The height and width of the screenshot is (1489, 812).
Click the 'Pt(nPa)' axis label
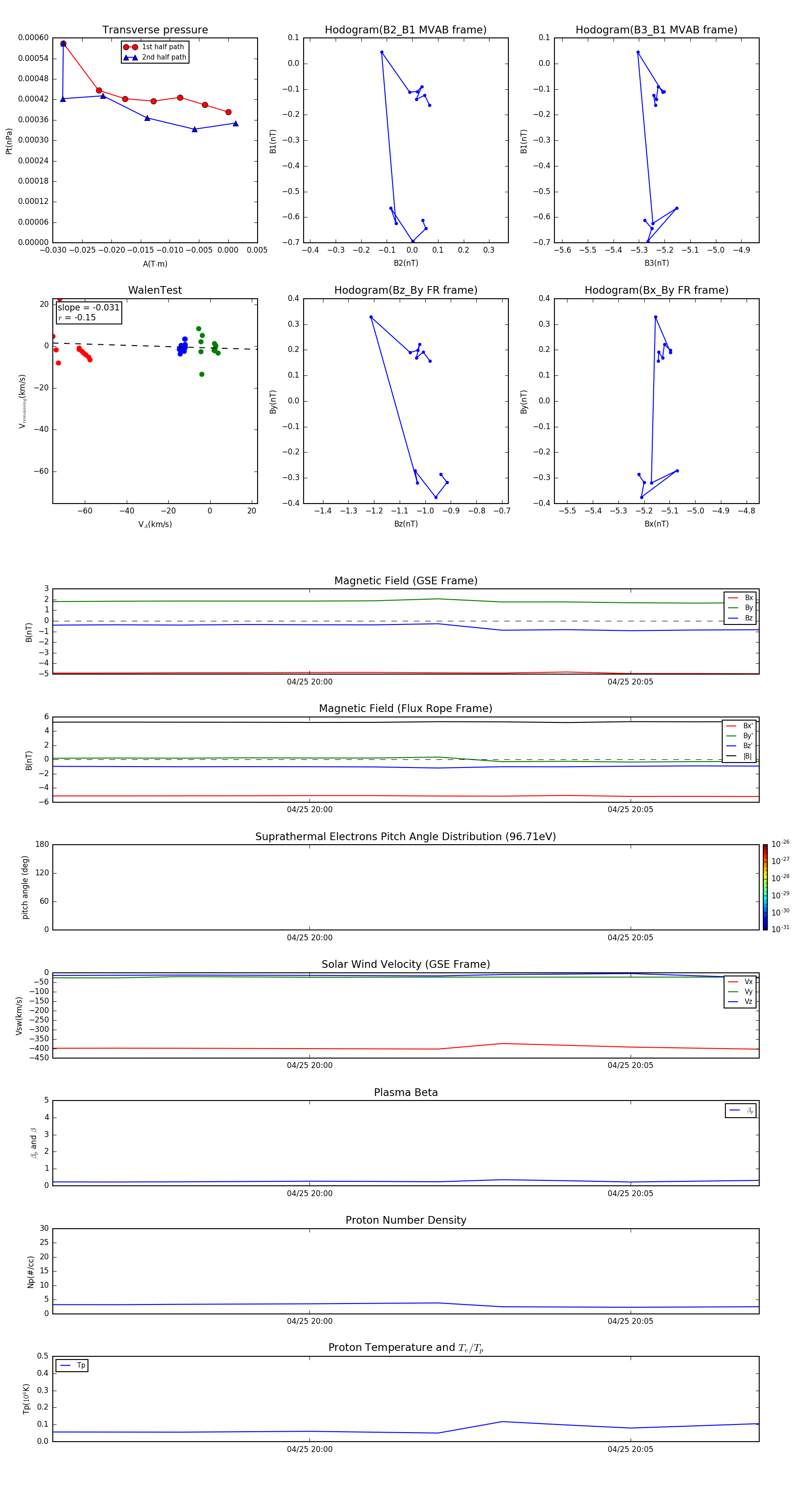pos(9,141)
